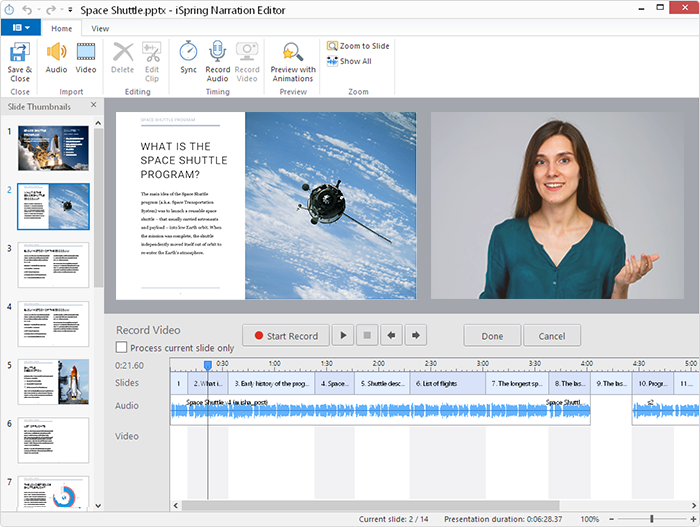Viewport: 700px width, 527px height.
Task: Import a Video file
Action: [x=86, y=57]
